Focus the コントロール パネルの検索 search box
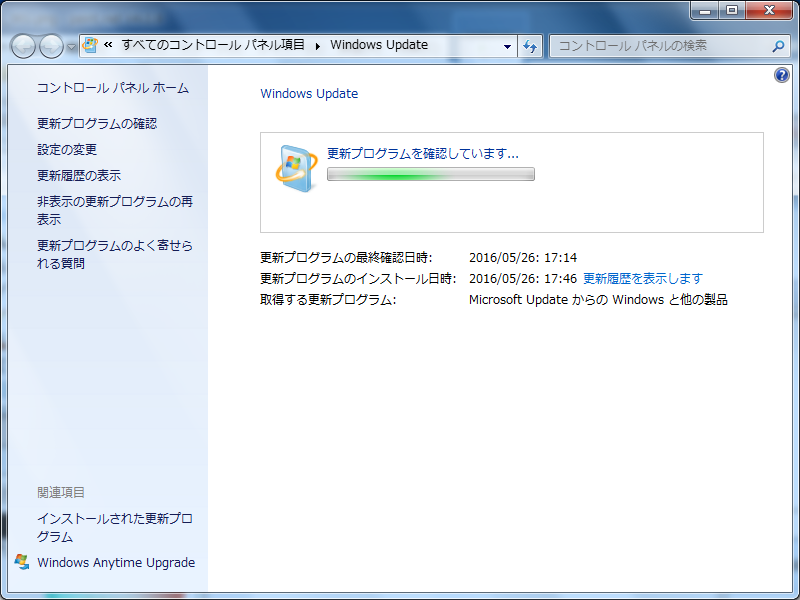800x600 pixels. click(x=669, y=46)
